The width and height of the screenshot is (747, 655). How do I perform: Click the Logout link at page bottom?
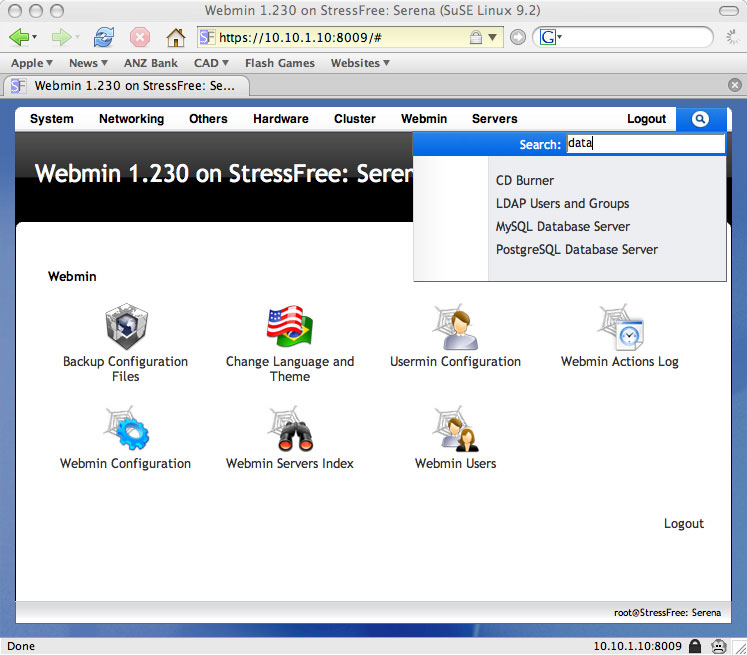[684, 524]
